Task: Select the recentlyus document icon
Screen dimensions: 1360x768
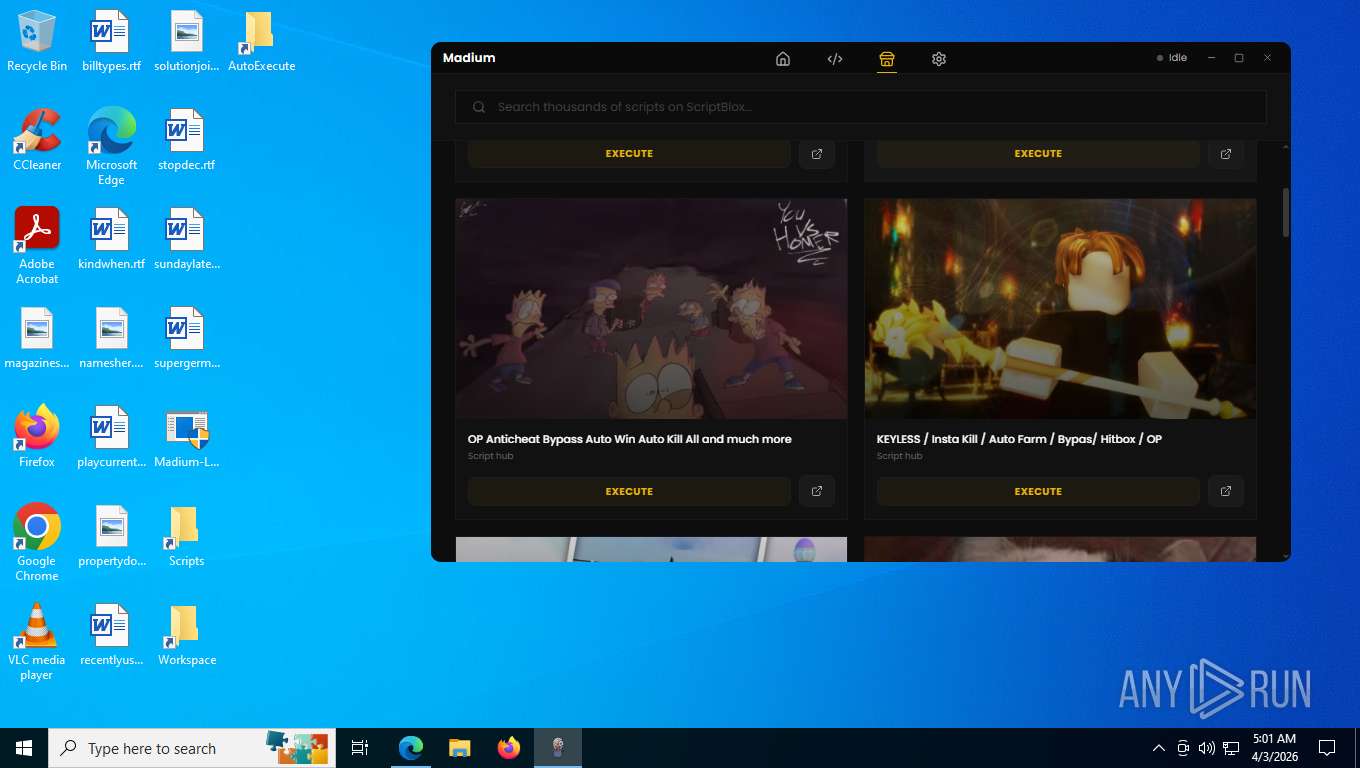Action: point(111,635)
